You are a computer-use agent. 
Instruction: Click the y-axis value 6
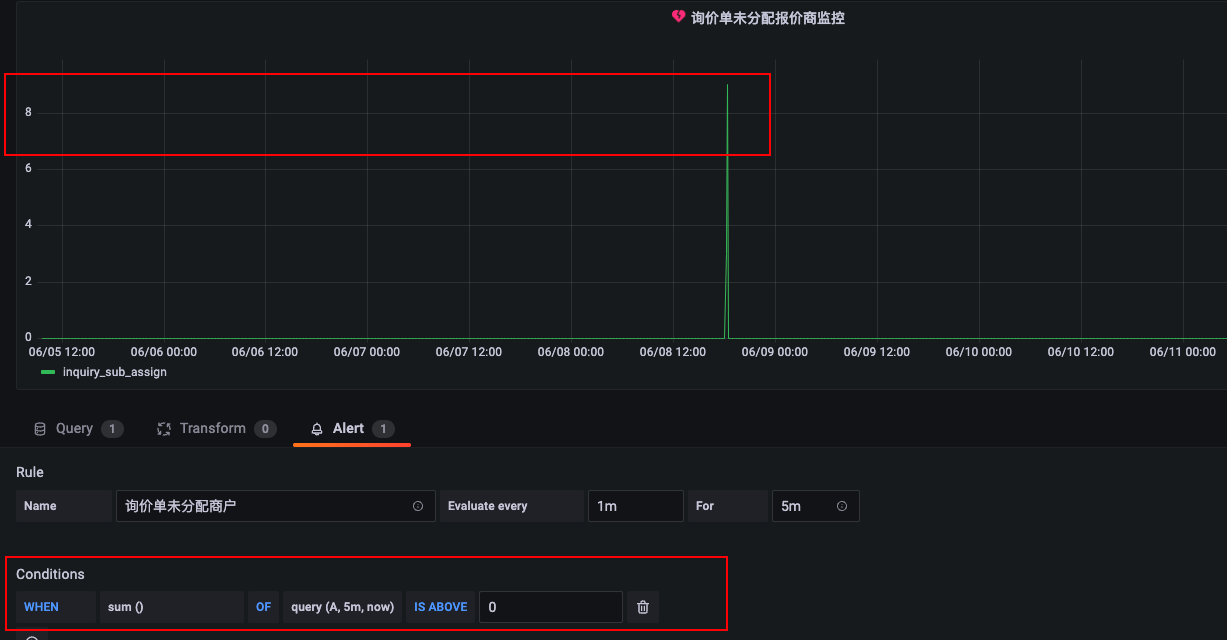28,168
